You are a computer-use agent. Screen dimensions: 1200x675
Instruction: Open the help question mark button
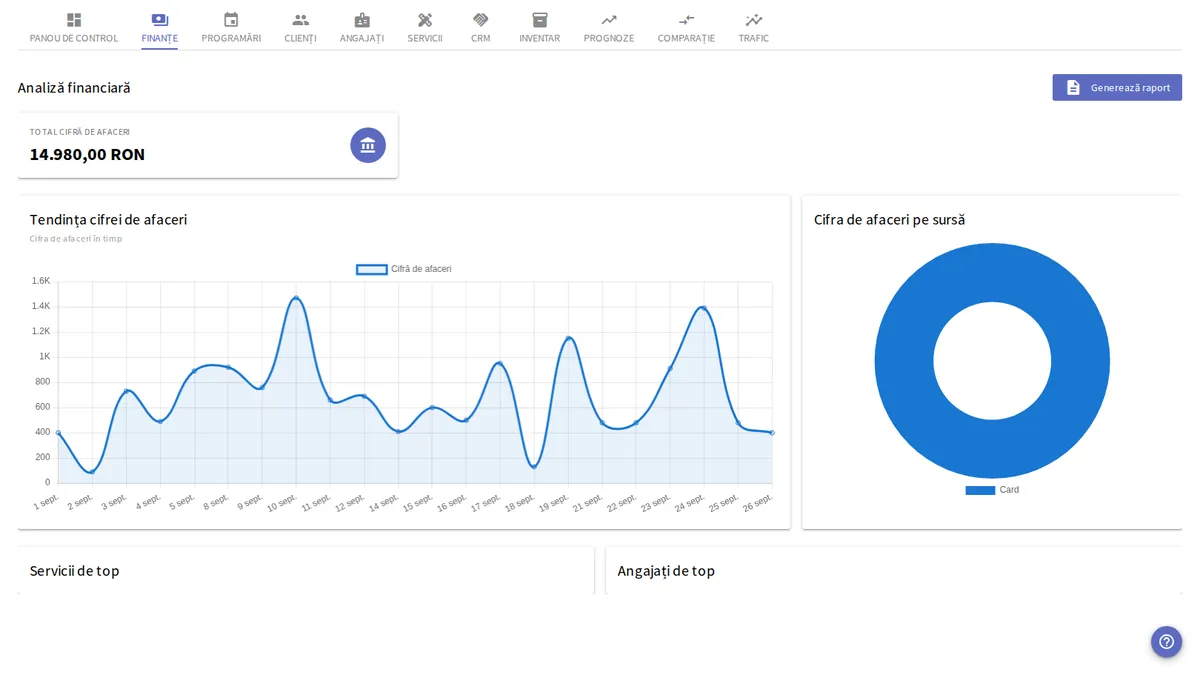coord(1166,642)
